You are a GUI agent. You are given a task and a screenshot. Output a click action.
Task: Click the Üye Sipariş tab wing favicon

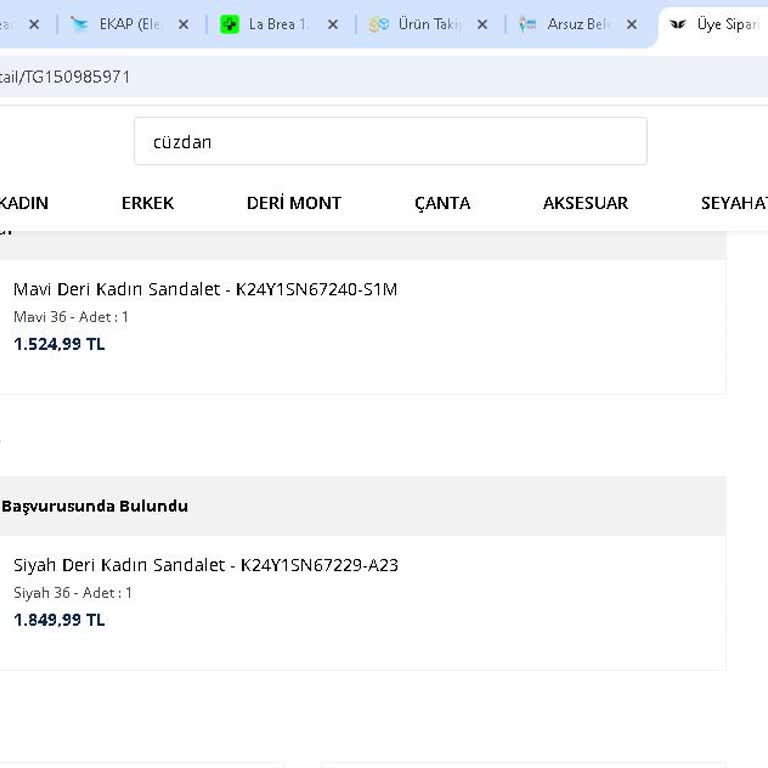tap(678, 24)
